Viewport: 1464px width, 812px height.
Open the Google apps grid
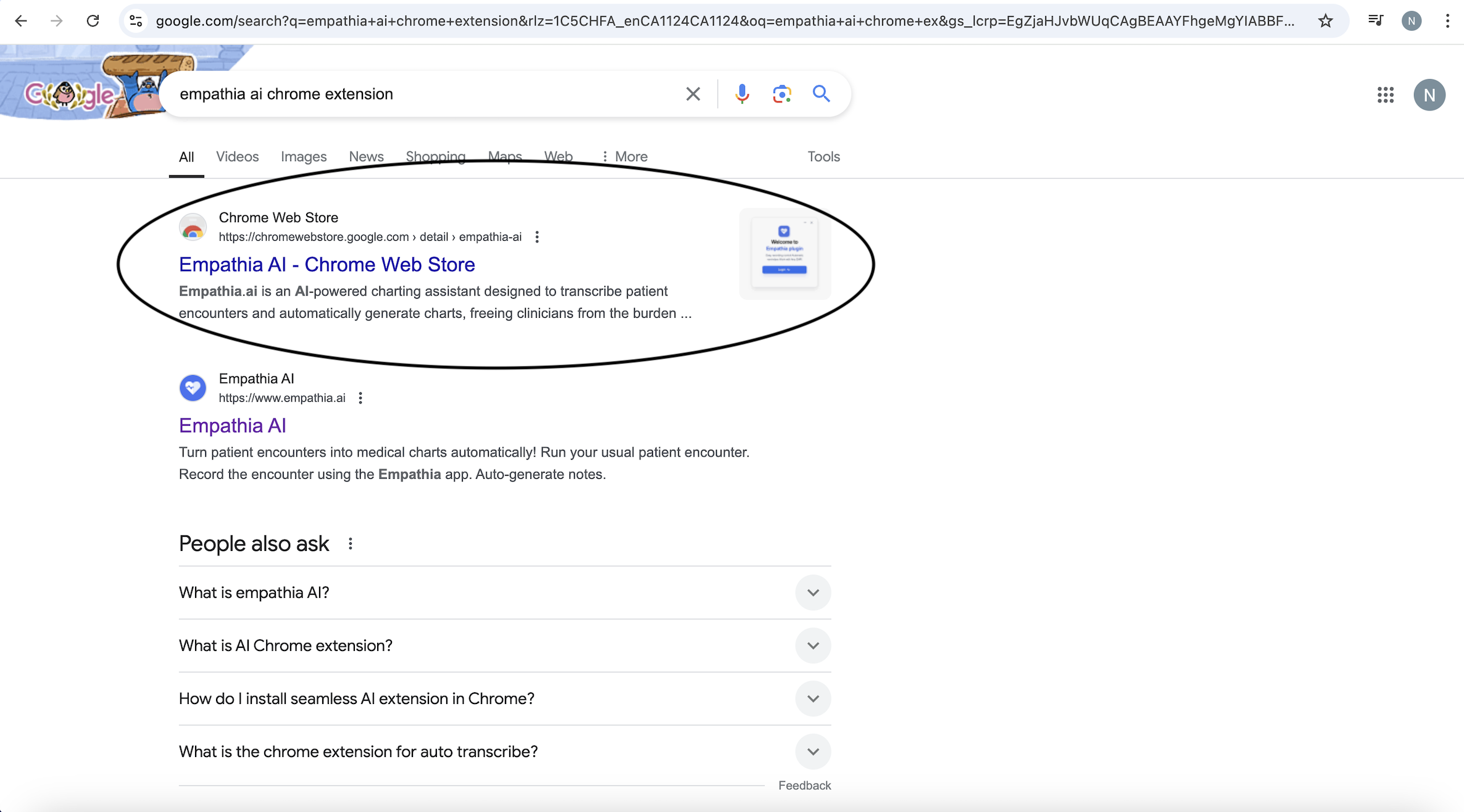[x=1385, y=95]
